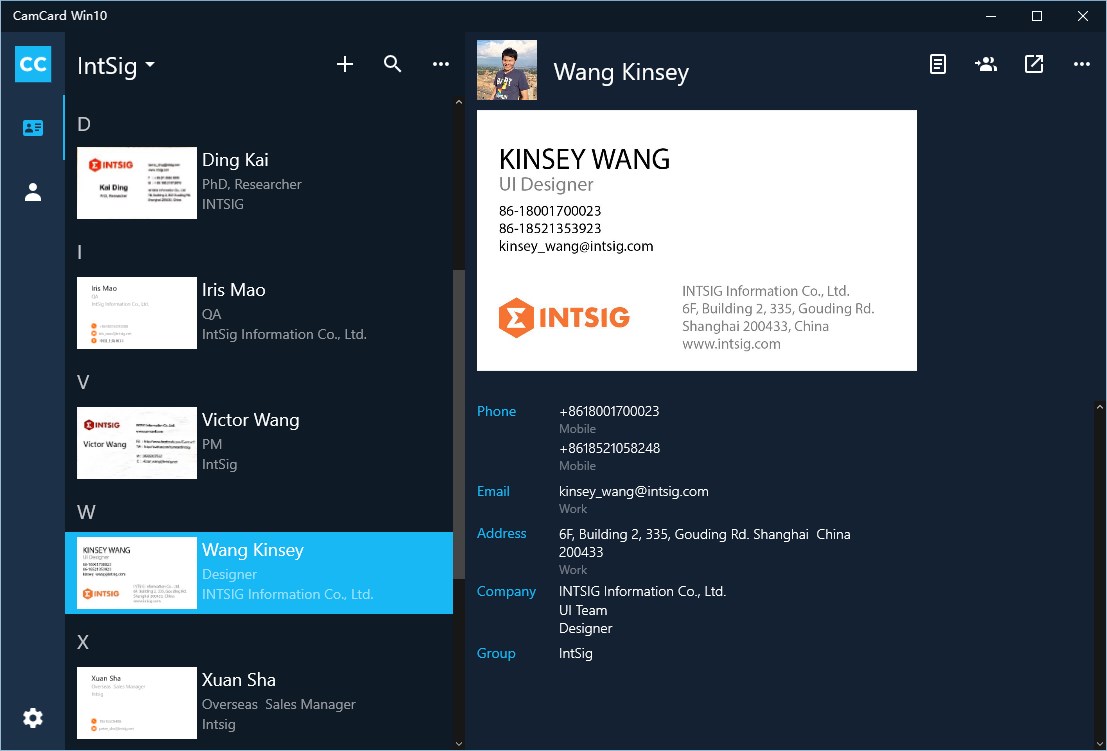Select Victor Wang contact
This screenshot has width=1107, height=751.
[x=259, y=443]
